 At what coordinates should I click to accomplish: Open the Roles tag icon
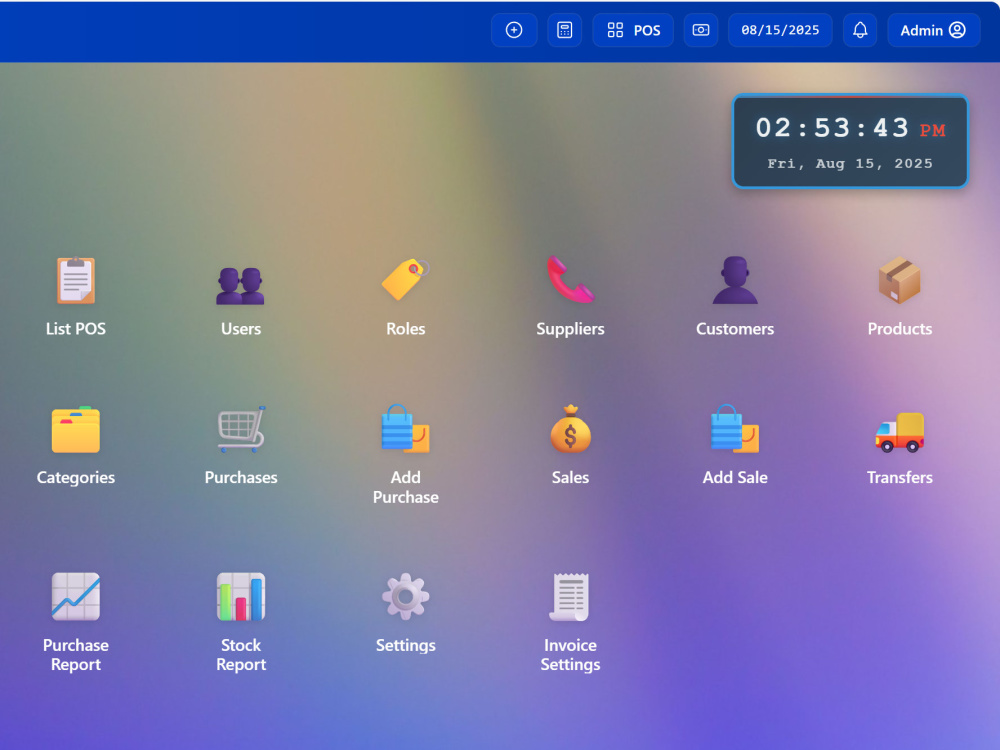[406, 279]
